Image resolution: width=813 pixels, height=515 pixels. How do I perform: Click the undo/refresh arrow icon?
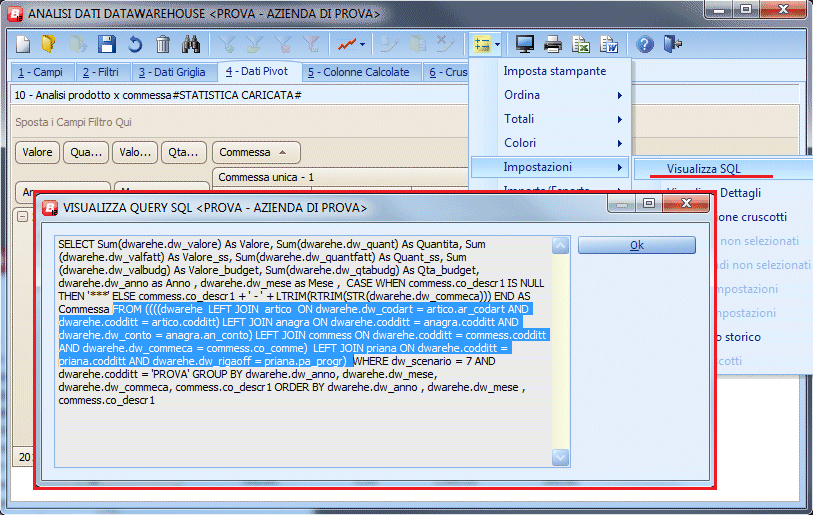tap(135, 45)
